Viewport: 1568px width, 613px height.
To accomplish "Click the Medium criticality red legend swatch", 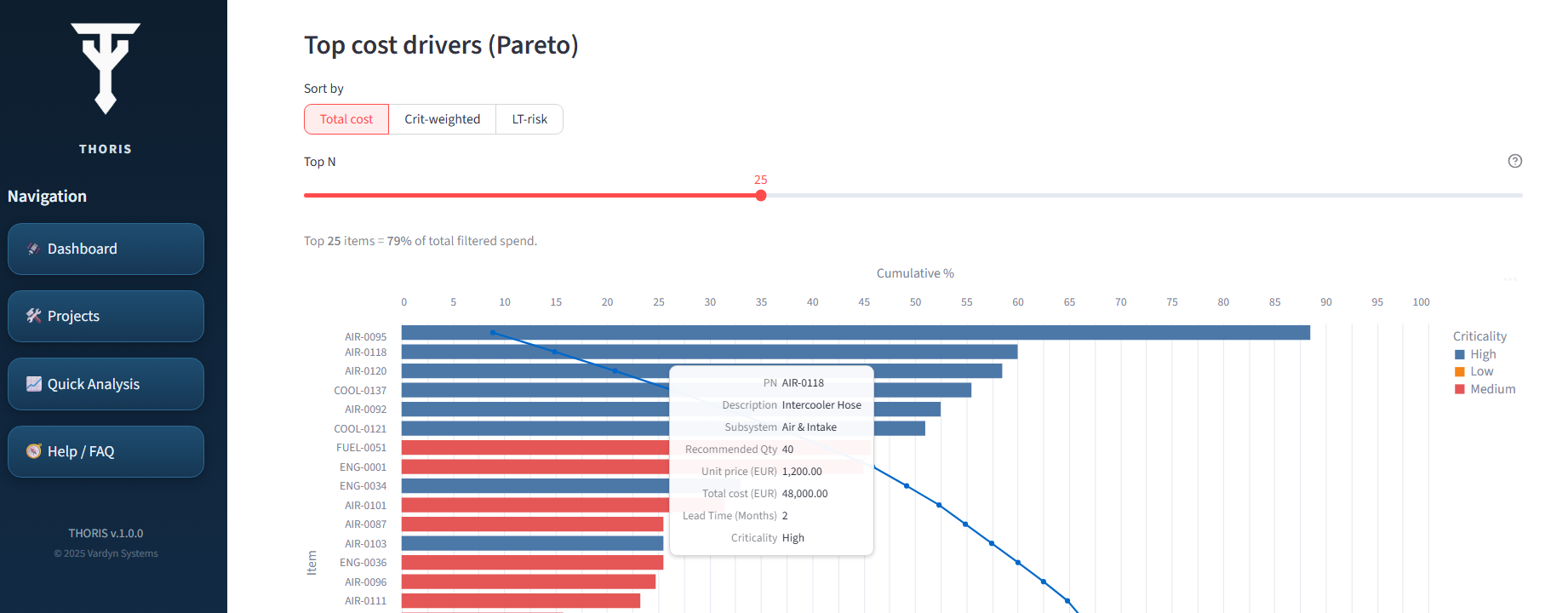I will [x=1460, y=389].
